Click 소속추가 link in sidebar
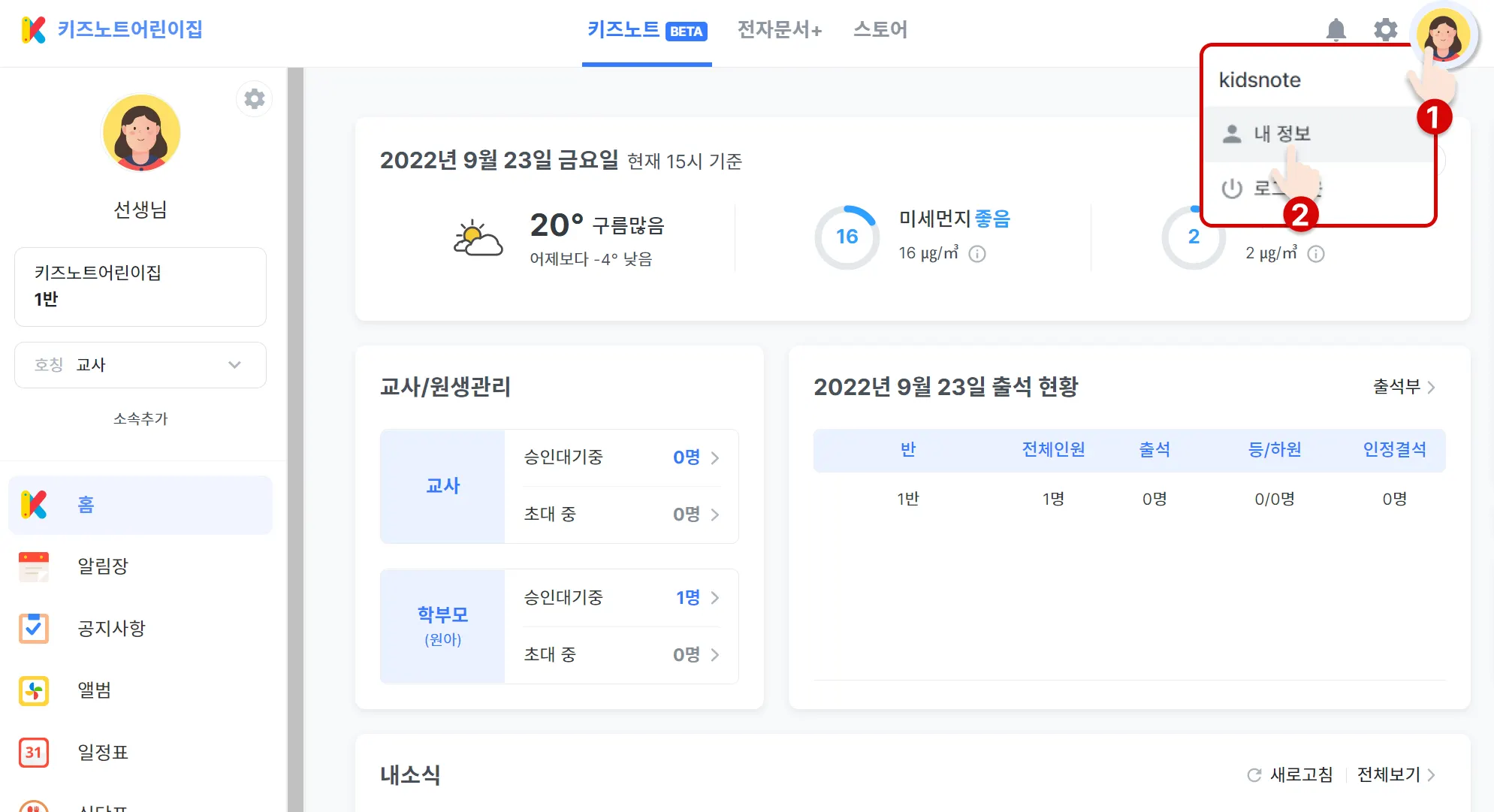 click(x=140, y=418)
